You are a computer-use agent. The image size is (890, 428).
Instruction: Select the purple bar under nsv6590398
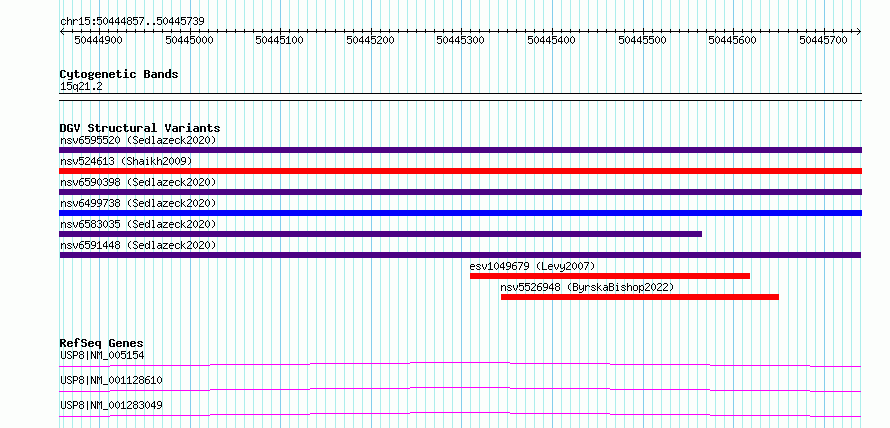click(460, 192)
